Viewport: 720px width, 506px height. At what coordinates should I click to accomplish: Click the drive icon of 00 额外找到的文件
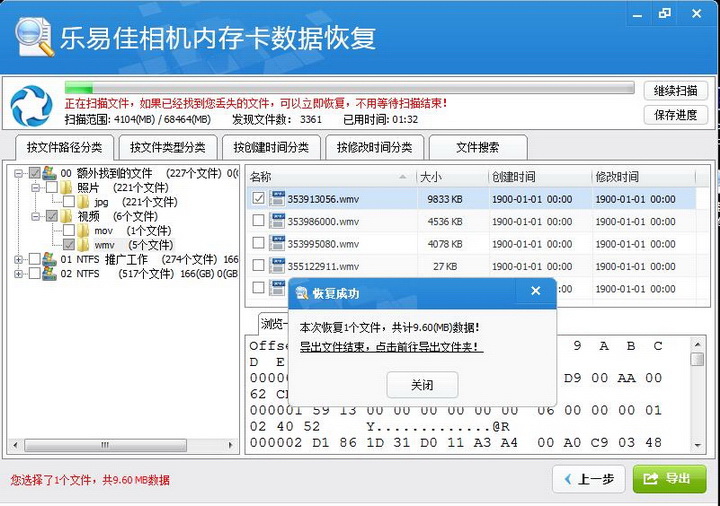coord(49,173)
